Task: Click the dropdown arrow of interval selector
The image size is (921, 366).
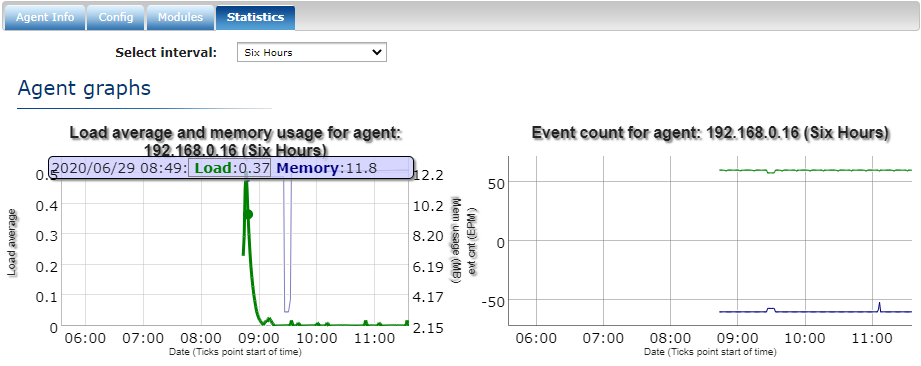Action: tap(377, 52)
